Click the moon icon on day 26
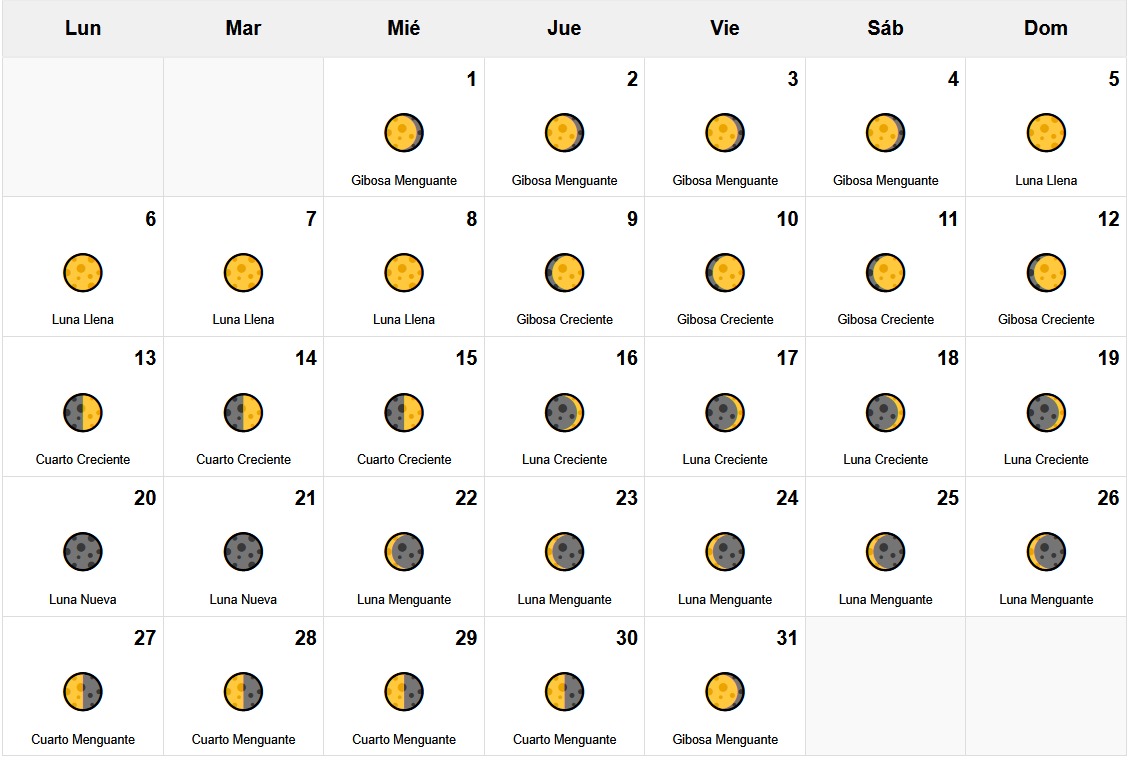The width and height of the screenshot is (1130, 760). pyautogui.click(x=1046, y=552)
